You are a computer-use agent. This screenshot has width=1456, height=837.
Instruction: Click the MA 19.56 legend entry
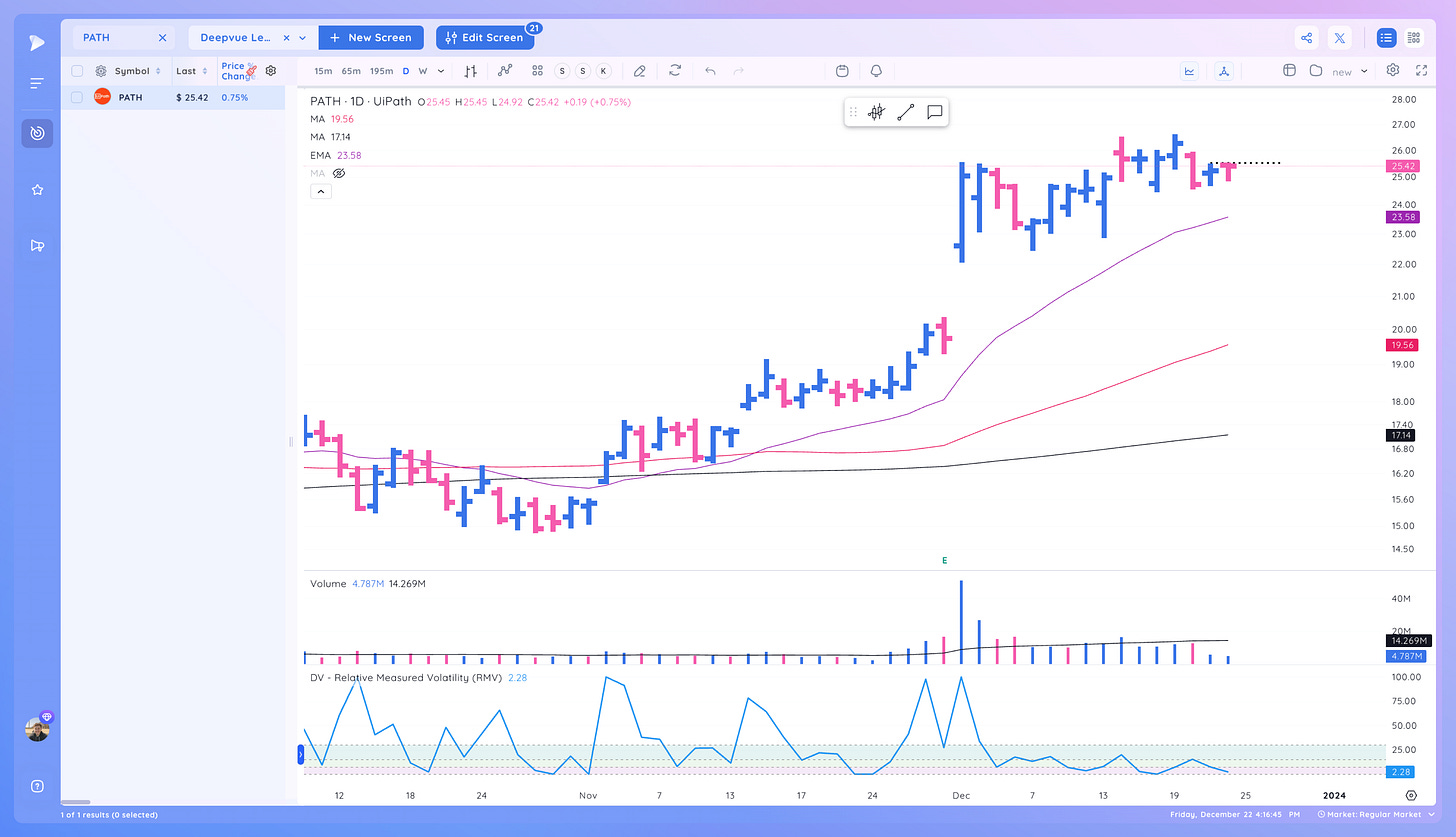coord(330,119)
